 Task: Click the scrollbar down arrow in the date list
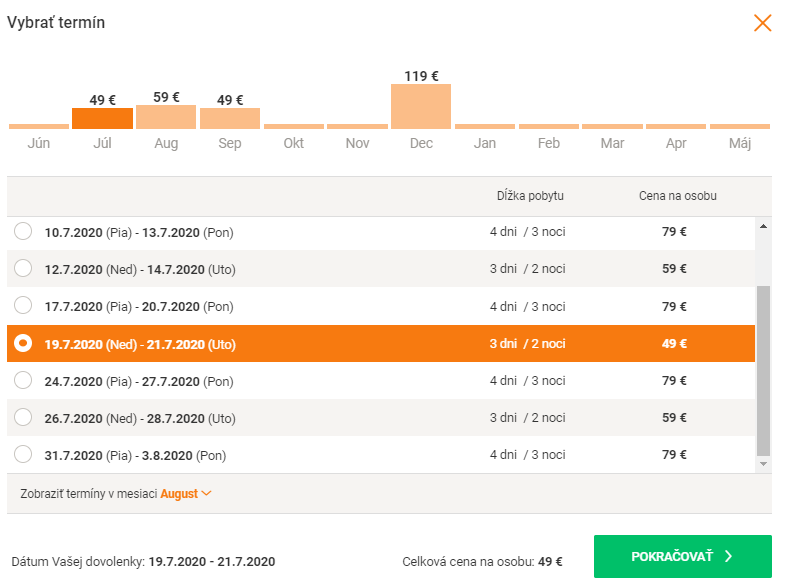click(x=763, y=464)
